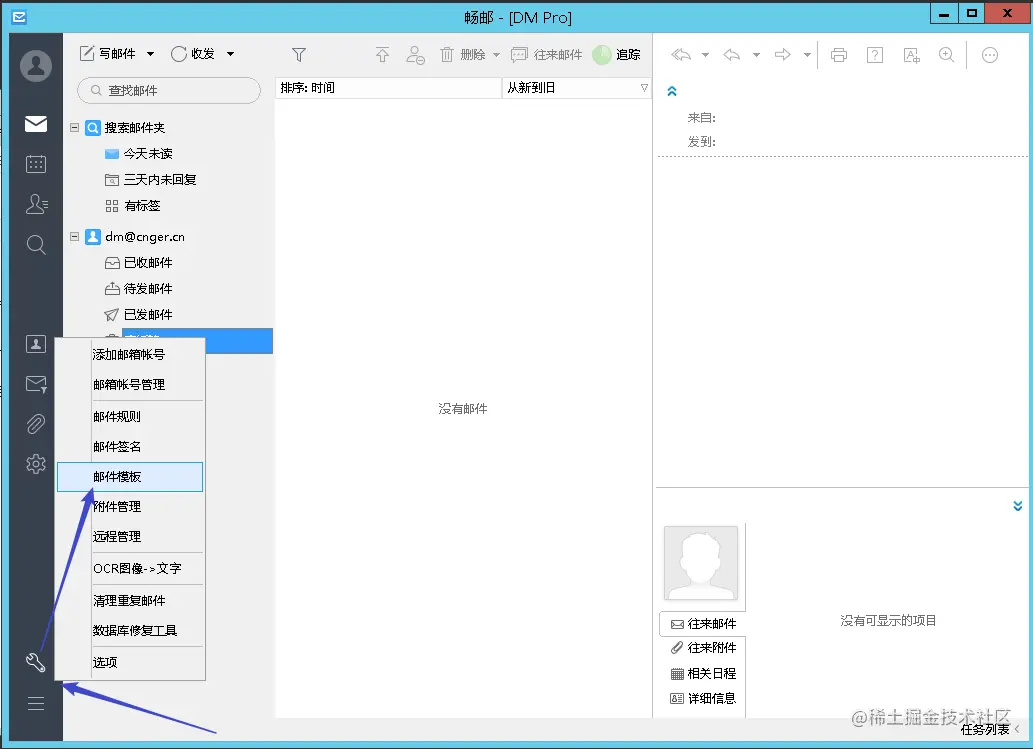Screen dimensions: 1033x749
Task: Click the mail filter funnel icon
Action: coord(298,55)
